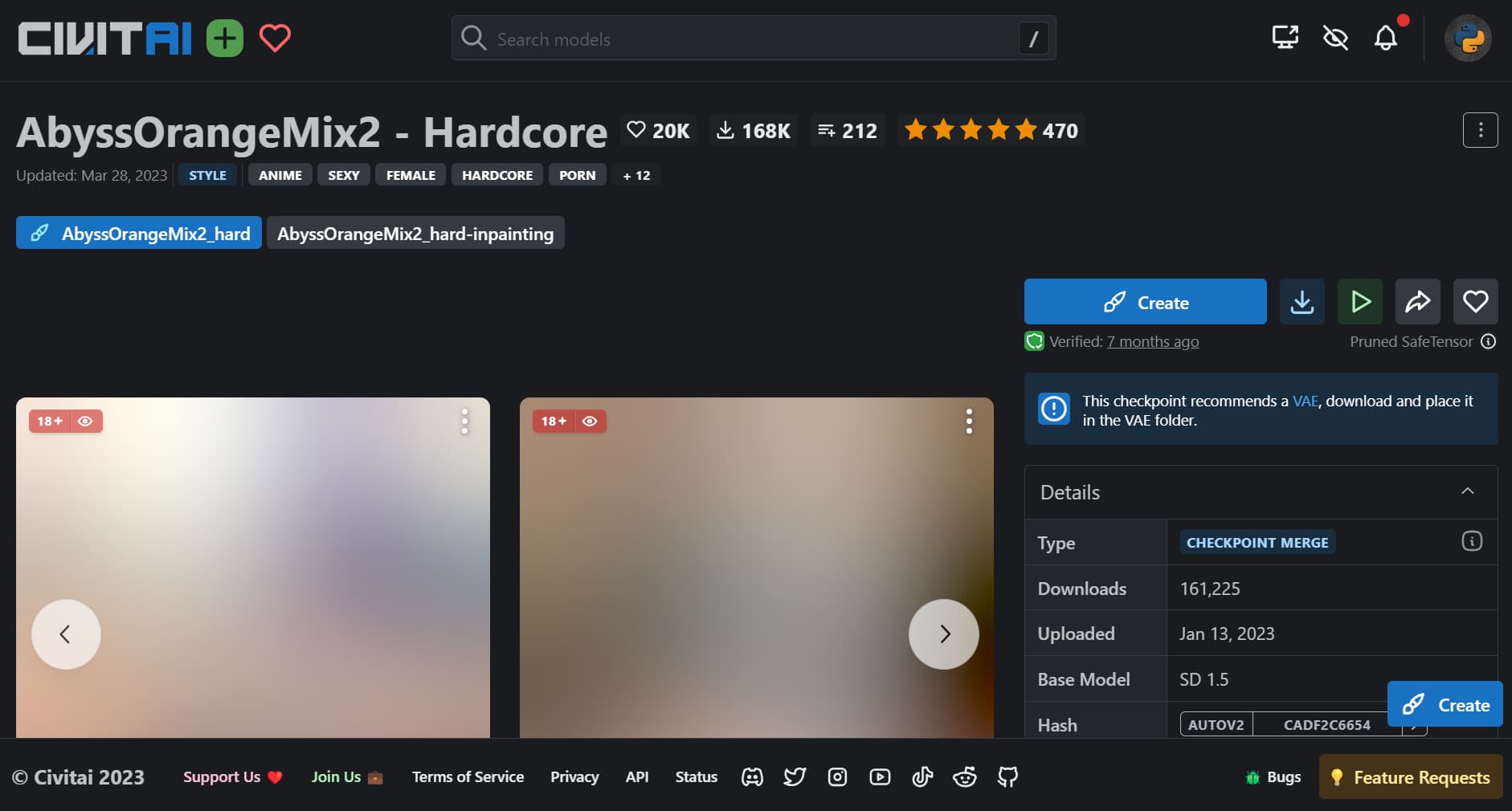
Task: Open the second blurred preview image
Action: coord(757,568)
